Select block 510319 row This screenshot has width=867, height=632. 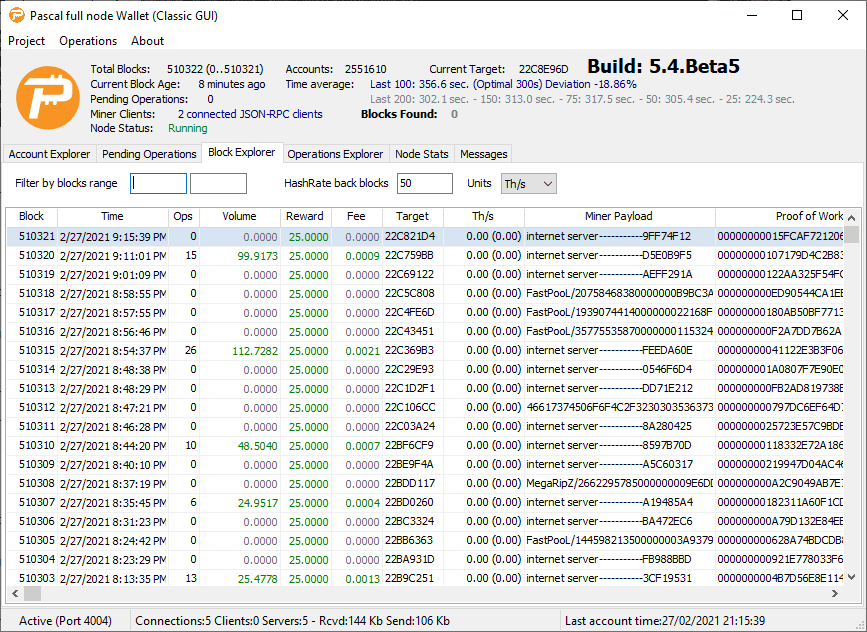coord(426,275)
